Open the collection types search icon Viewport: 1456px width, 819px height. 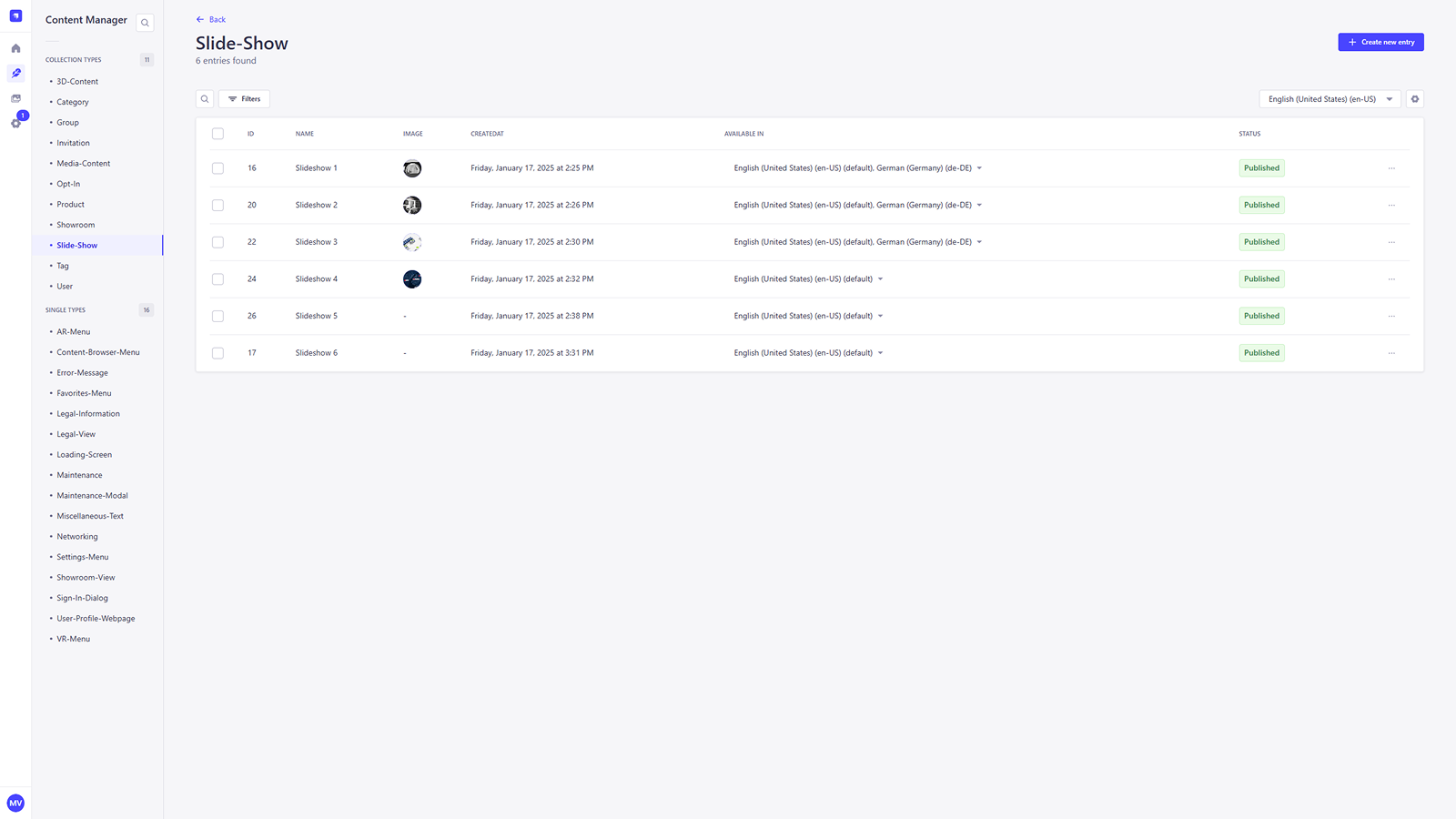(145, 22)
